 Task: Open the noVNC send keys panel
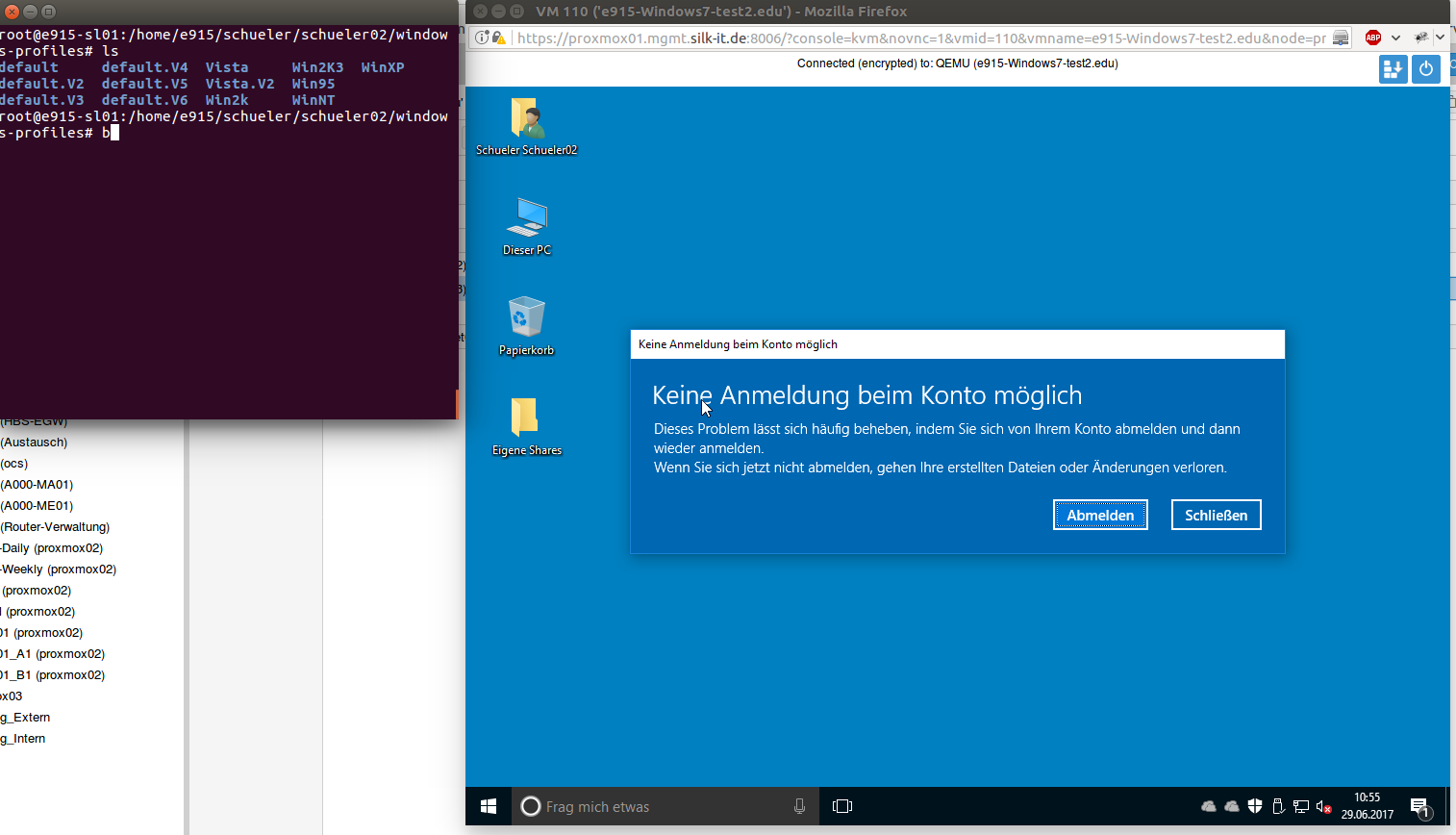(1393, 69)
